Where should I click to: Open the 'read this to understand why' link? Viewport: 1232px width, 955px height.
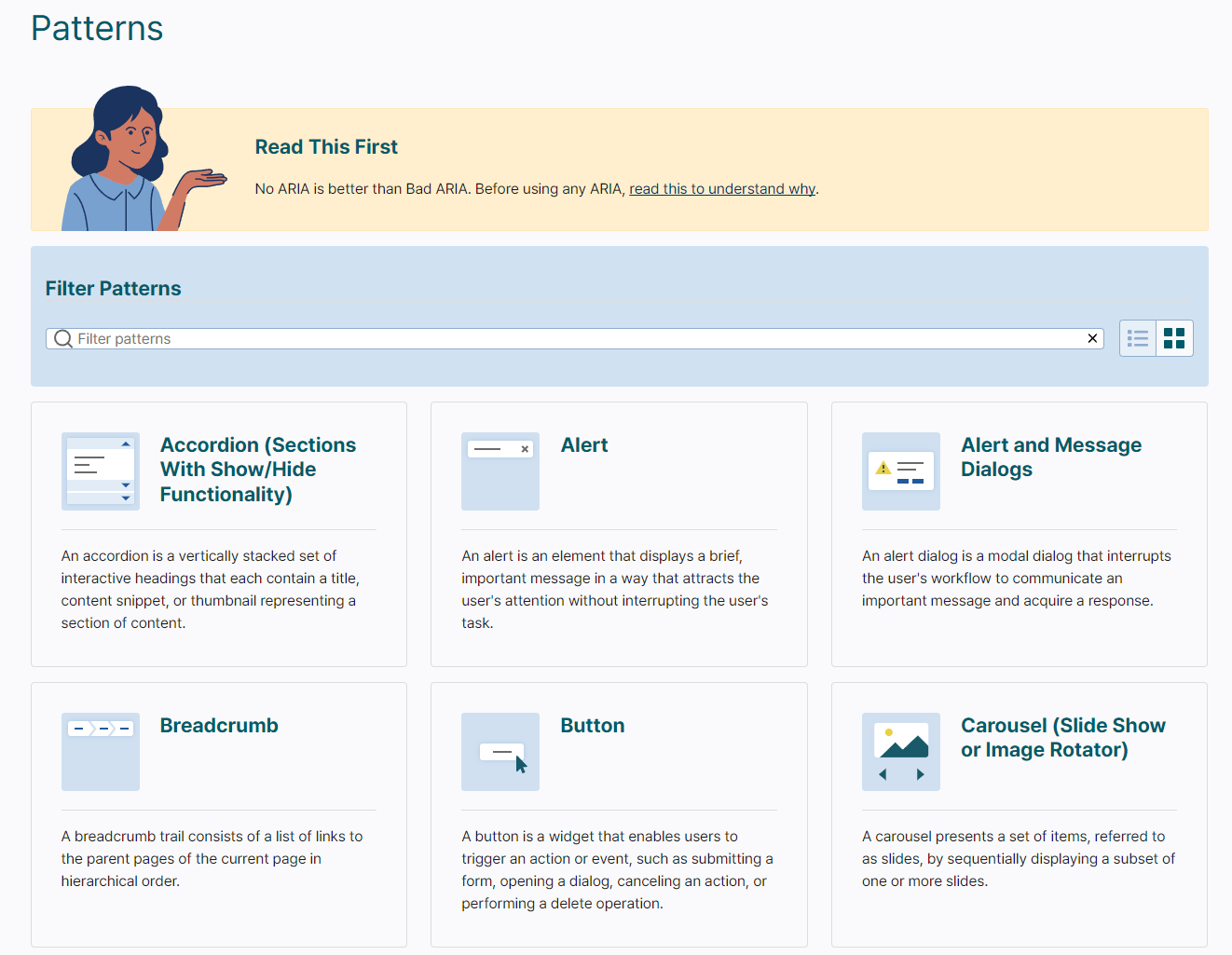click(722, 189)
